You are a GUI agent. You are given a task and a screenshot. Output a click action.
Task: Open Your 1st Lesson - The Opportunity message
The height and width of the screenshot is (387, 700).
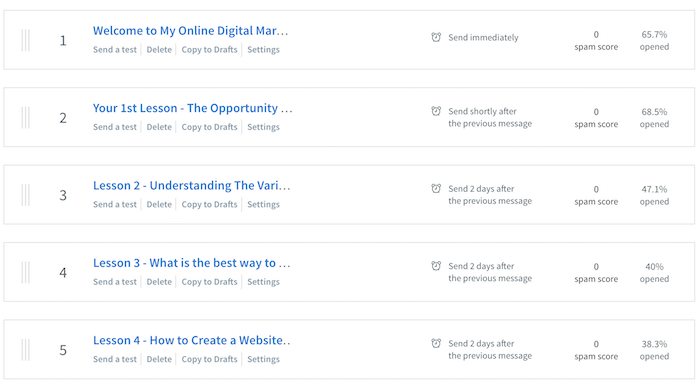tap(192, 108)
